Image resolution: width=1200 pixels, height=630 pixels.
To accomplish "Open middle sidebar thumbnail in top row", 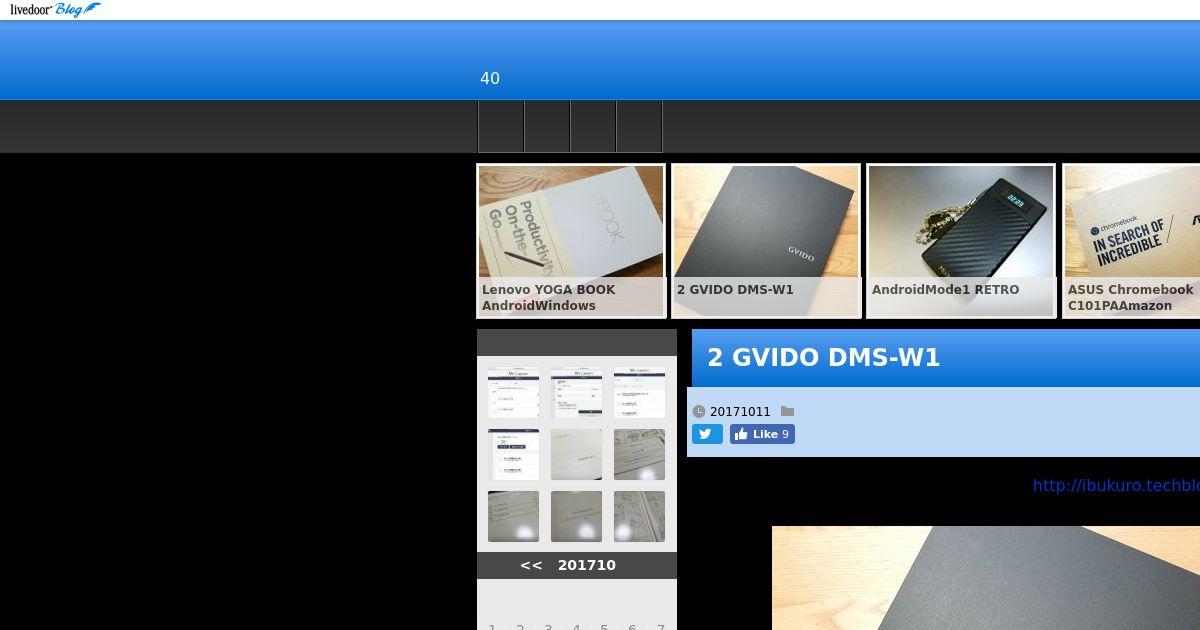I will click(577, 393).
